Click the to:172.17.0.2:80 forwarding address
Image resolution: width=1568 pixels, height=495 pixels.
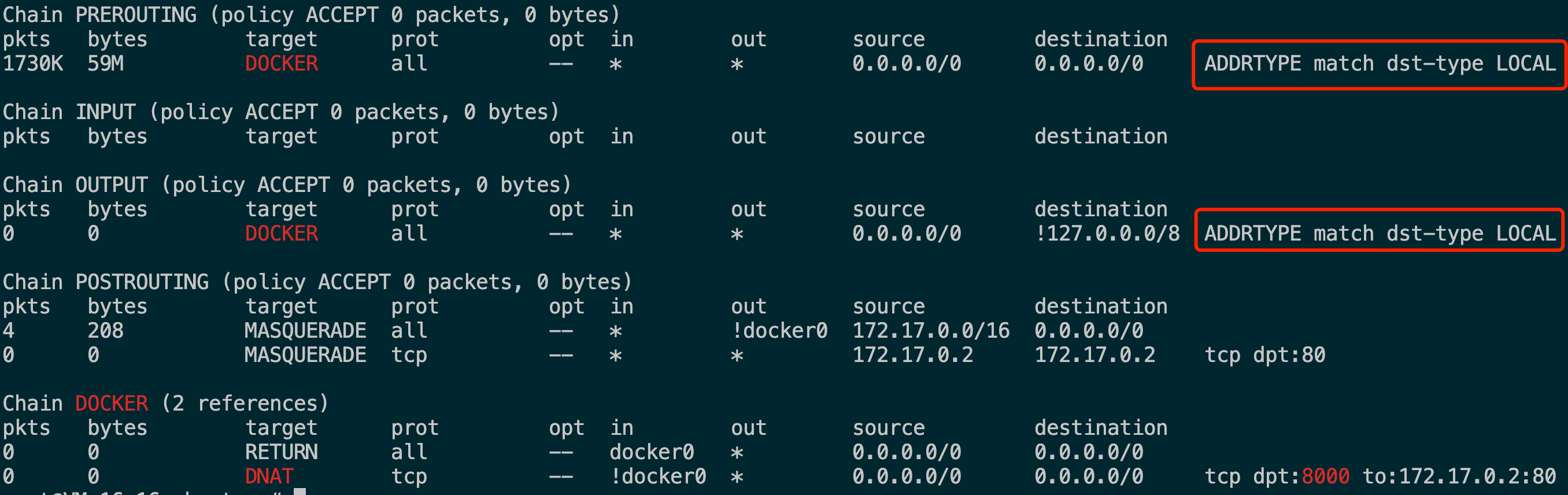tap(1458, 476)
